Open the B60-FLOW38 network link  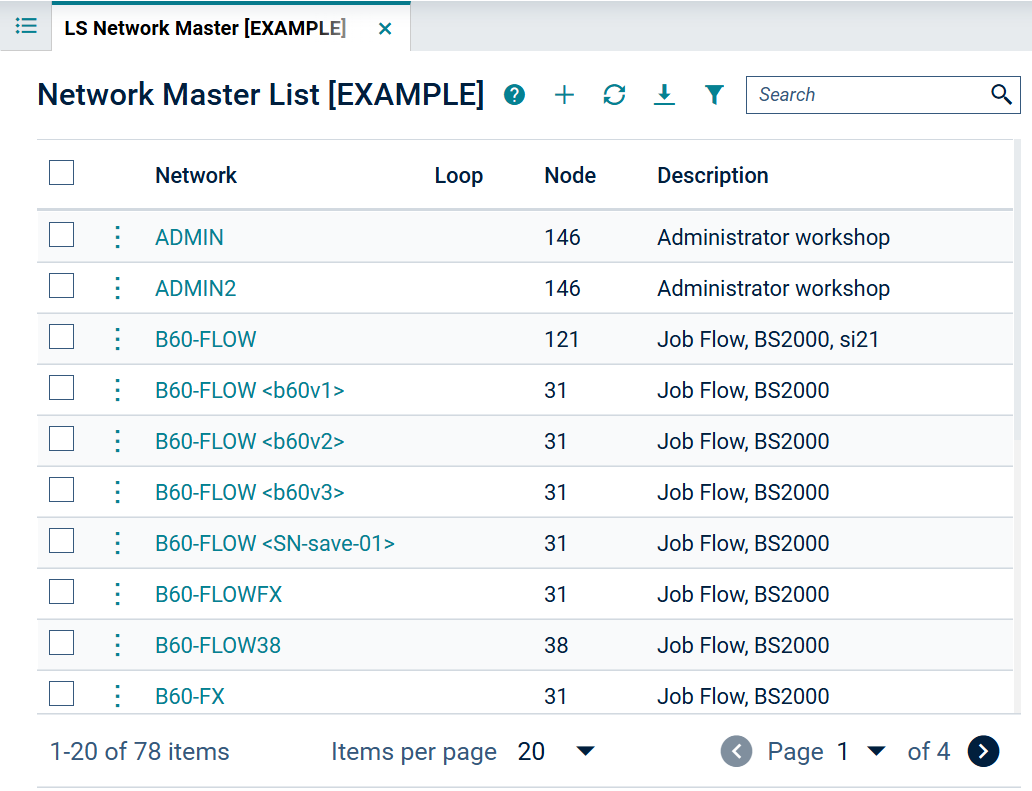click(x=218, y=645)
